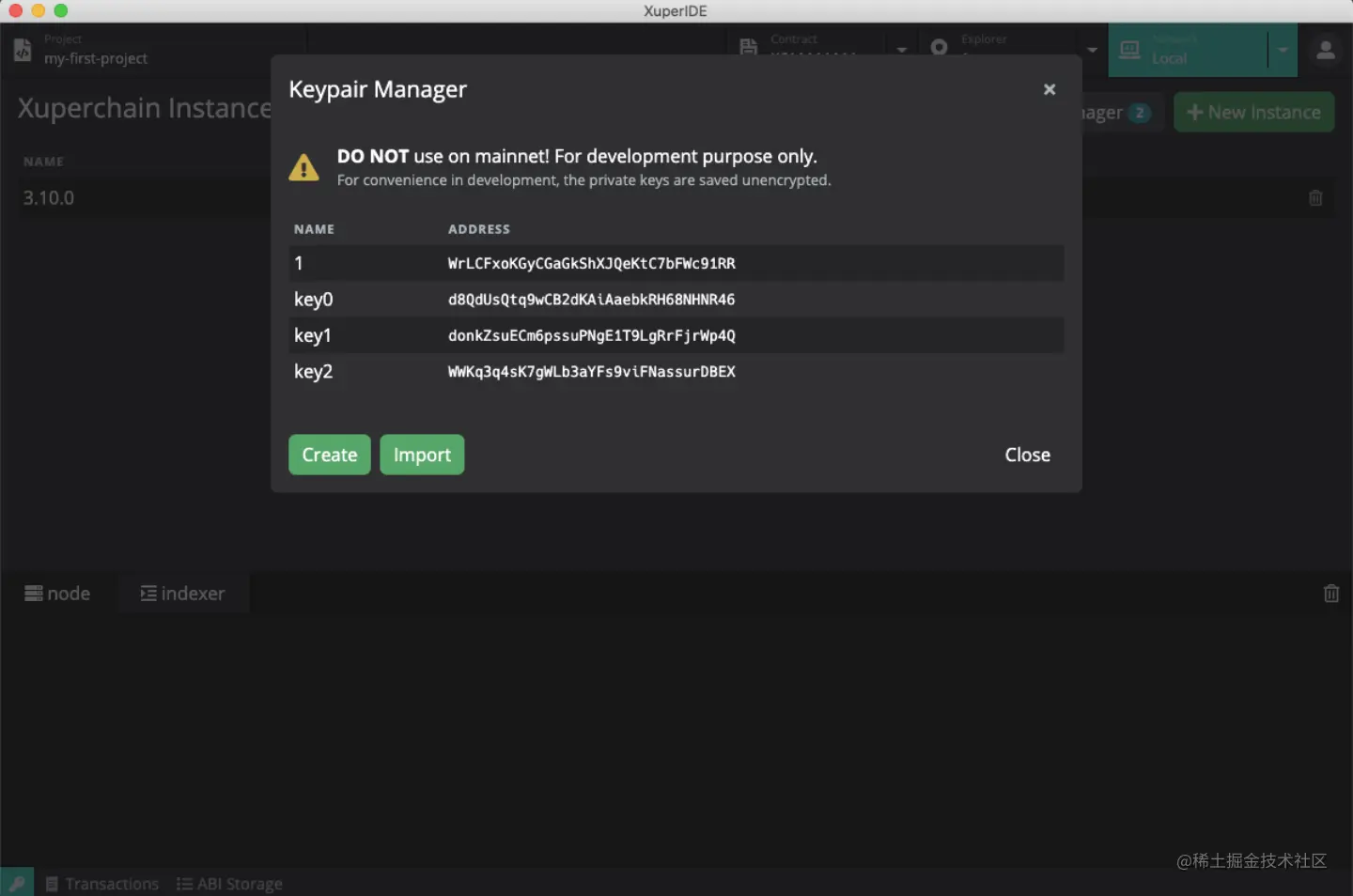Expand the Explorer dropdown arrow

click(1092, 50)
